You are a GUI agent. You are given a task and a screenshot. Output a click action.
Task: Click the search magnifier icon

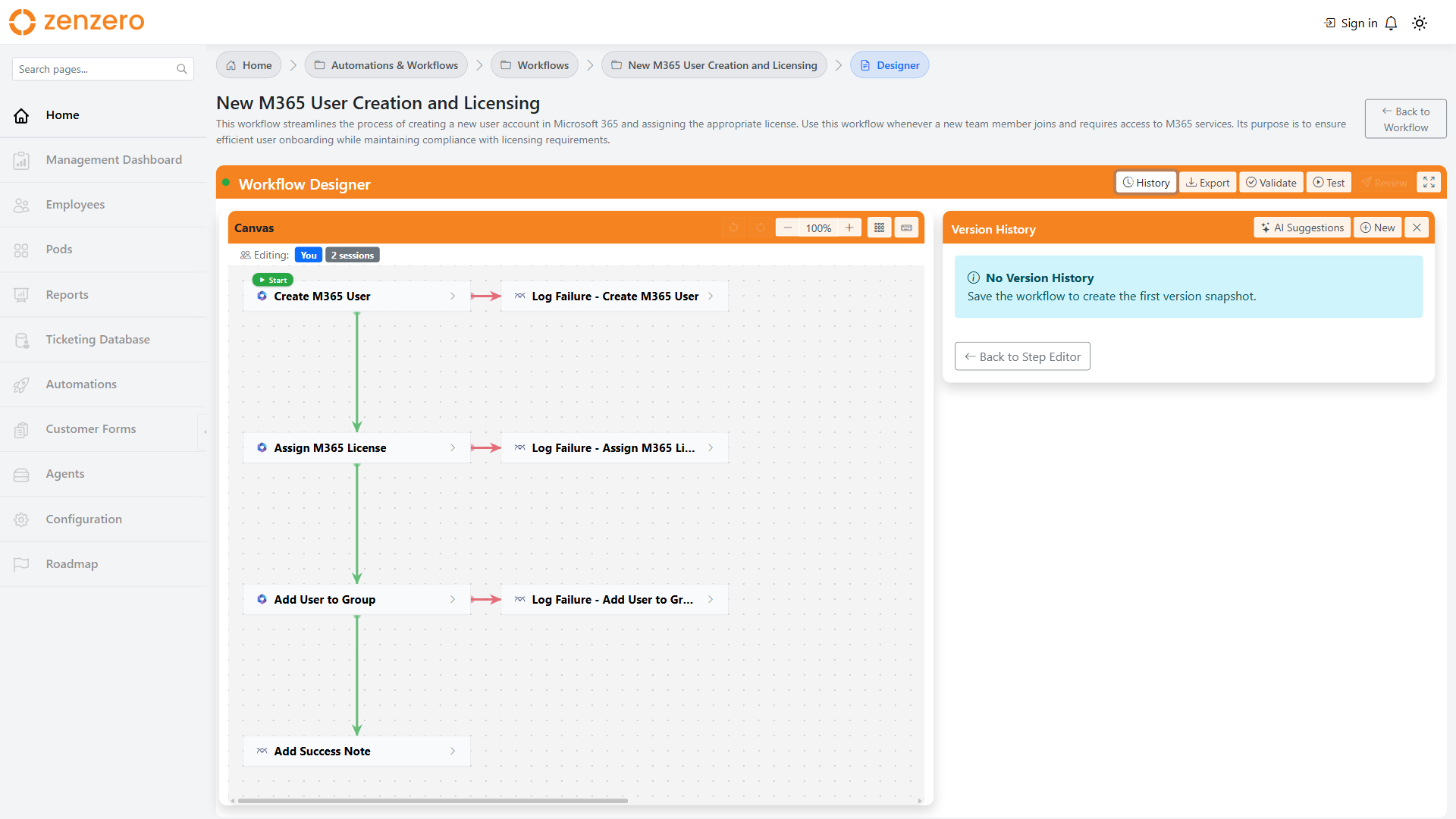tap(182, 69)
